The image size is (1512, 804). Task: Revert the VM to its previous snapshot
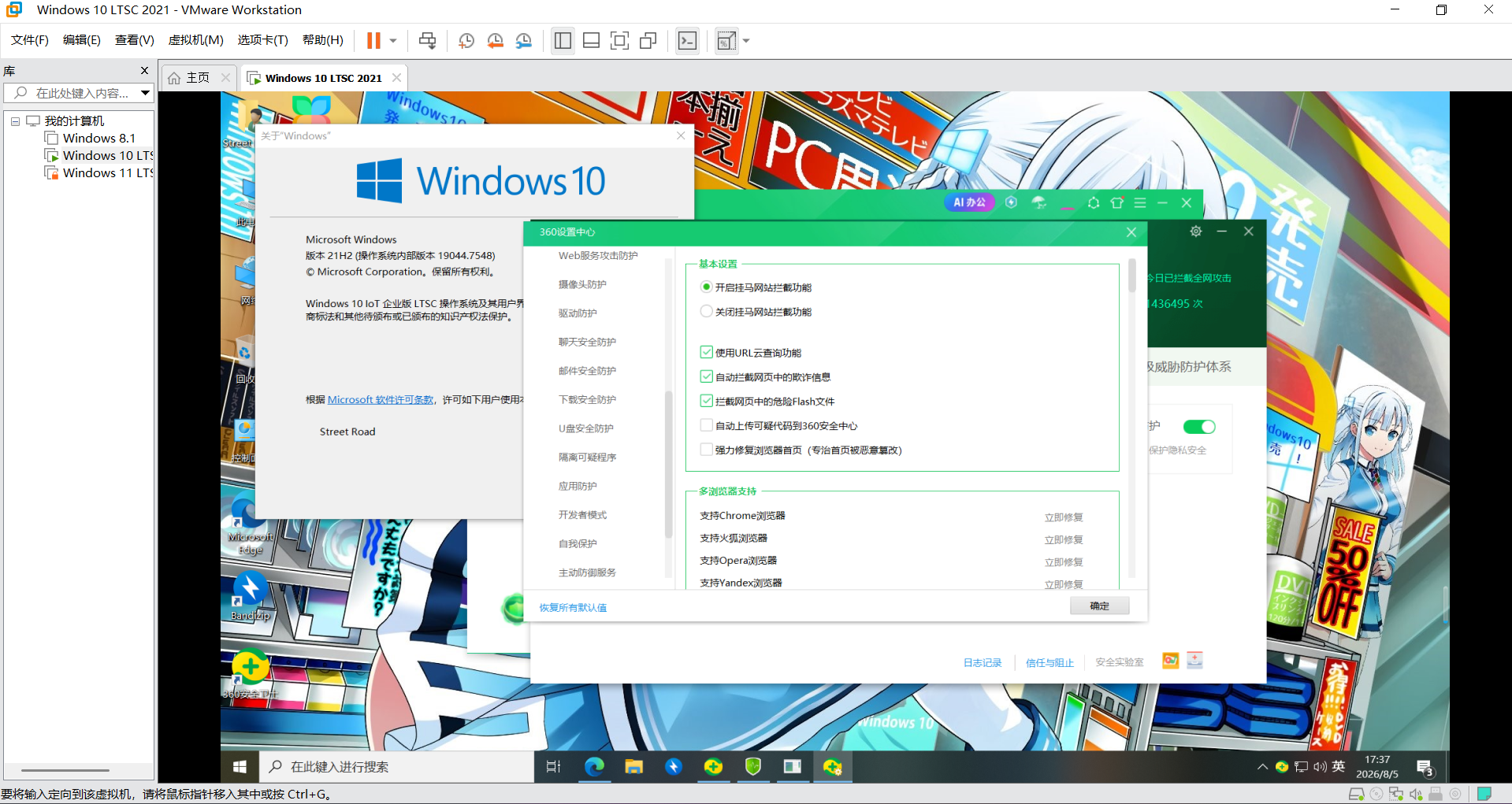[x=495, y=40]
